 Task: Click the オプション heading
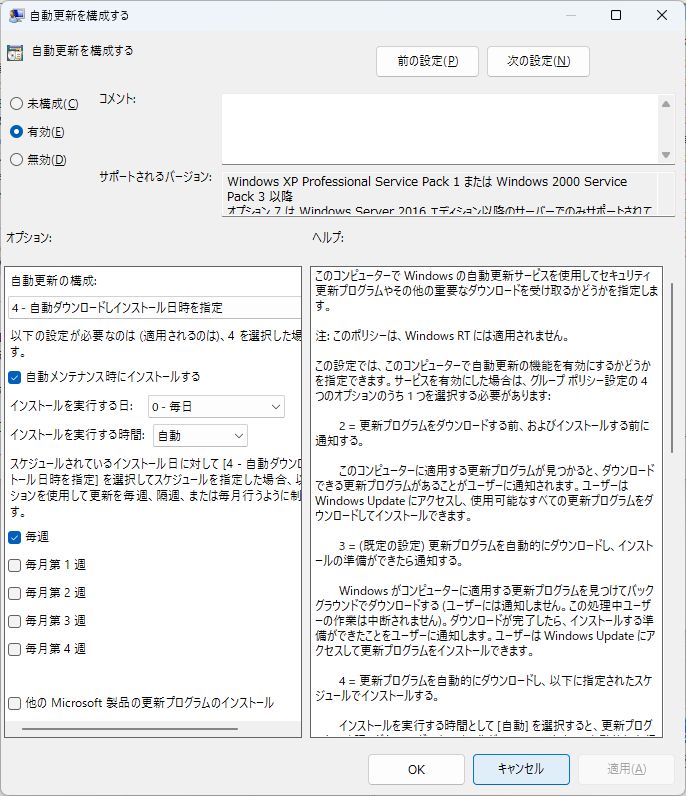point(28,237)
